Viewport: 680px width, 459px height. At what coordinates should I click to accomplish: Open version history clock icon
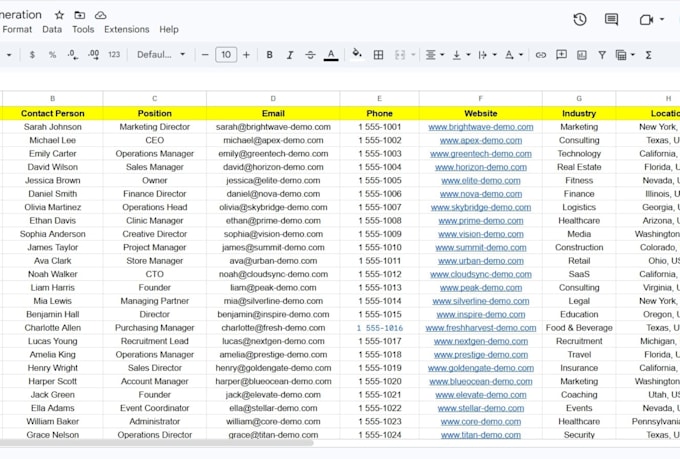point(580,20)
